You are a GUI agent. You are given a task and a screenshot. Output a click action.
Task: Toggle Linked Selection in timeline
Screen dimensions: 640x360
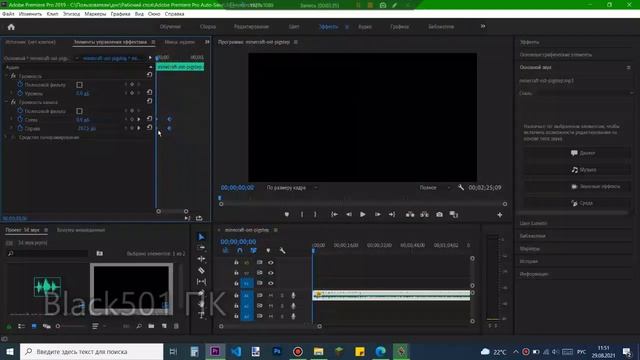pyautogui.click(x=253, y=250)
